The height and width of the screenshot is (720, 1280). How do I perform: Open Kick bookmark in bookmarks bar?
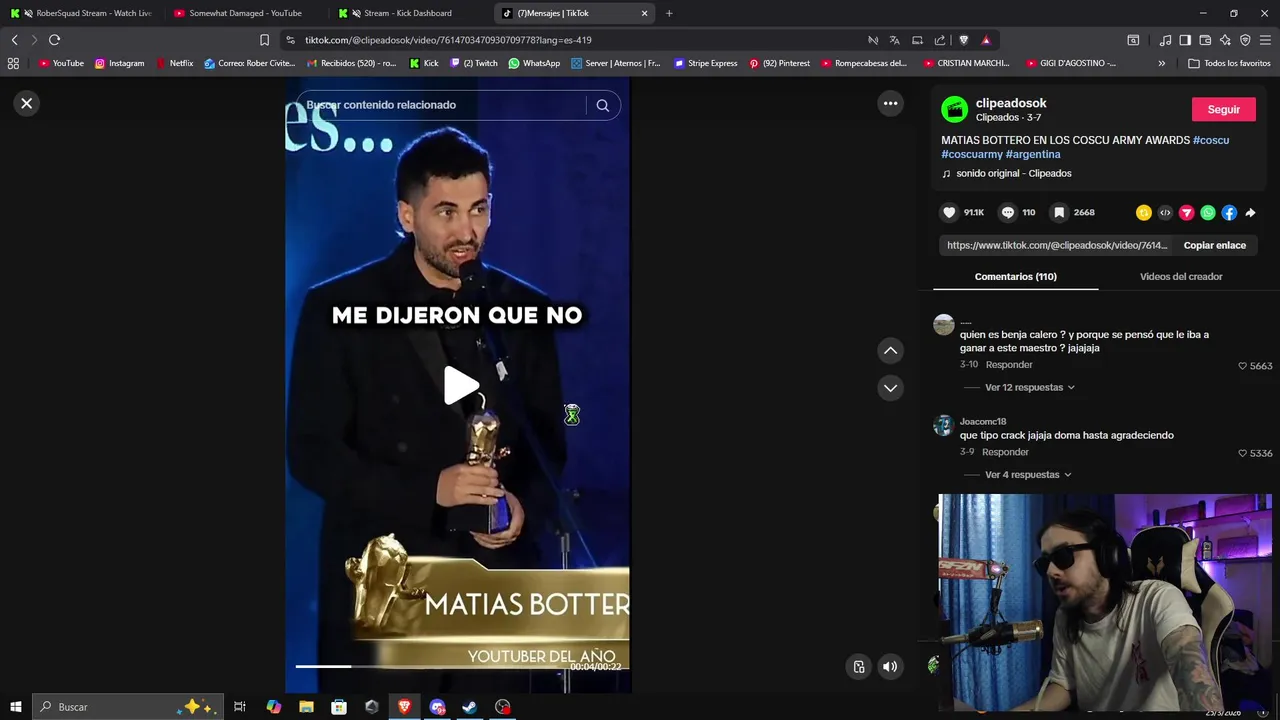[x=424, y=63]
